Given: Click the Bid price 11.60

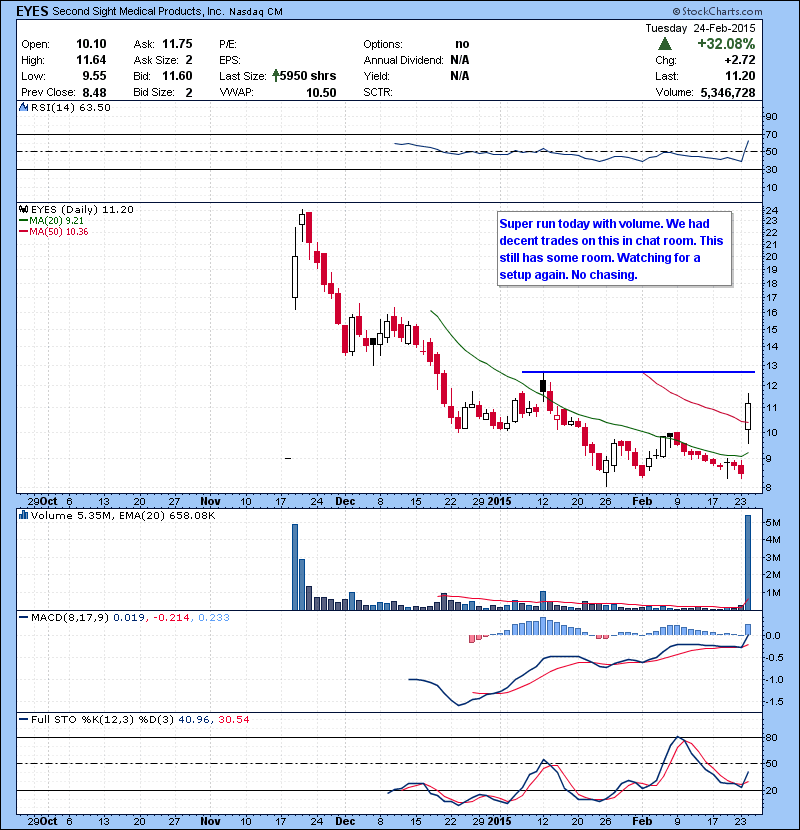Looking at the screenshot, I should point(177,76).
